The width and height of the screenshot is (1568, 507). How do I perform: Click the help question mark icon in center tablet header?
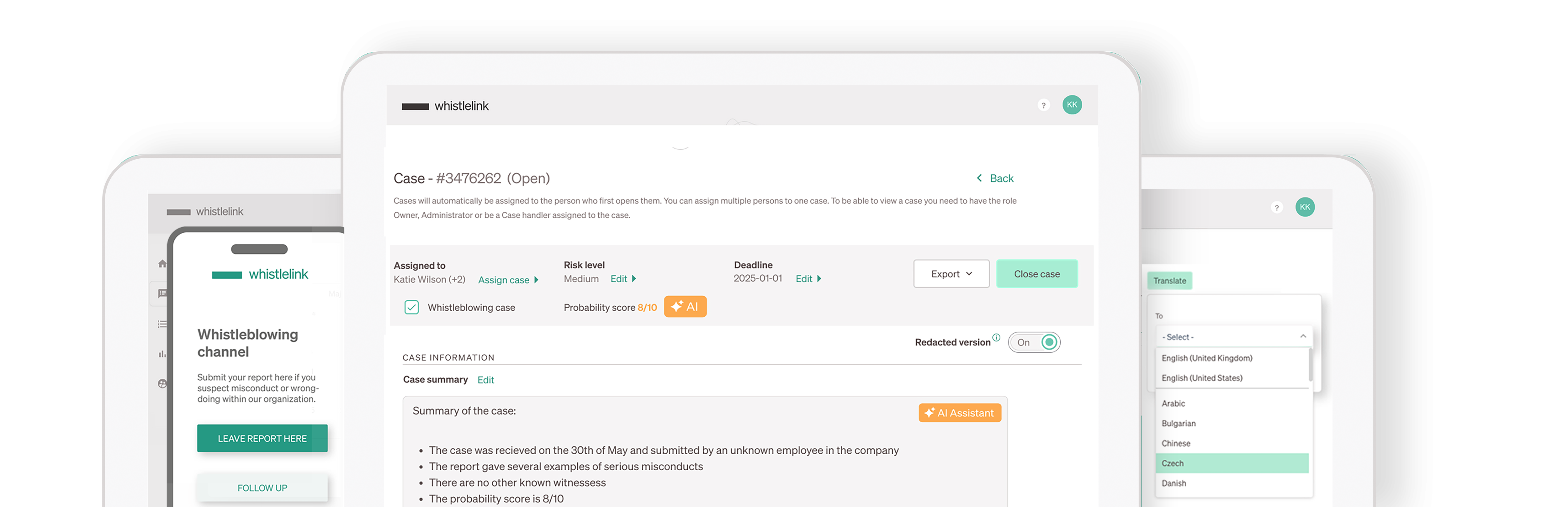(x=1043, y=105)
